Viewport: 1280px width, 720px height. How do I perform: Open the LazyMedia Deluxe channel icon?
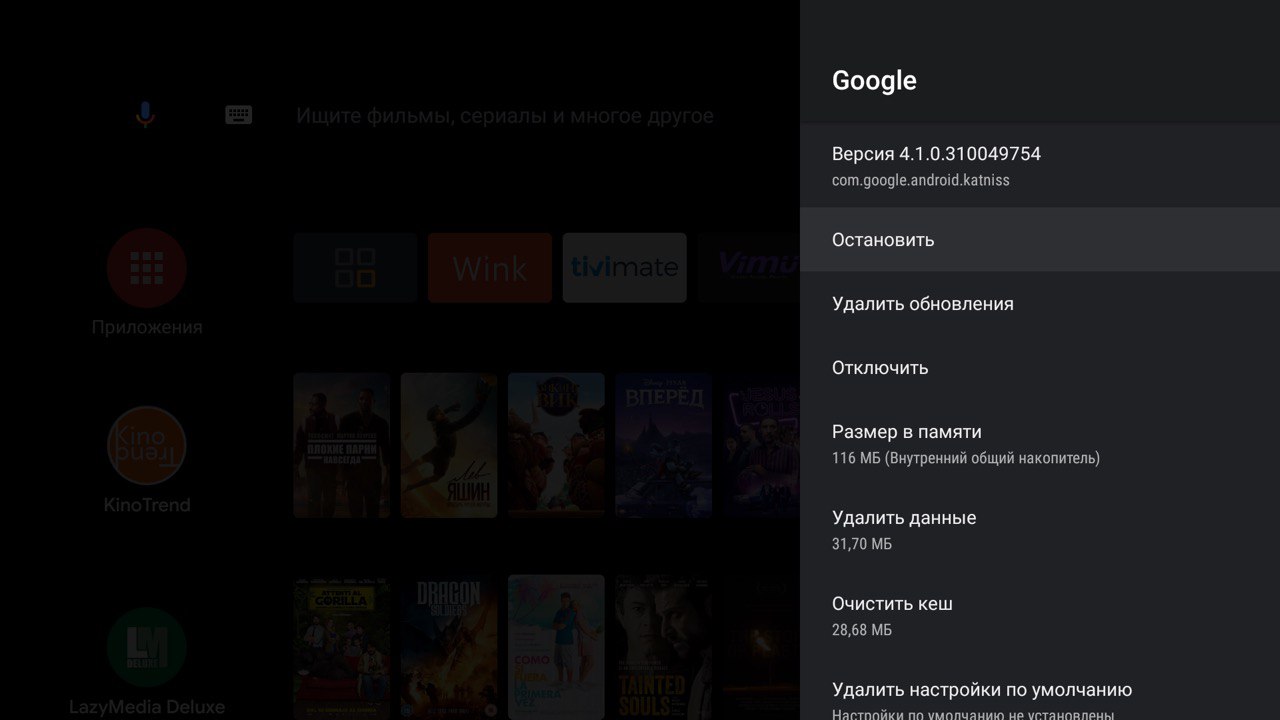click(146, 646)
